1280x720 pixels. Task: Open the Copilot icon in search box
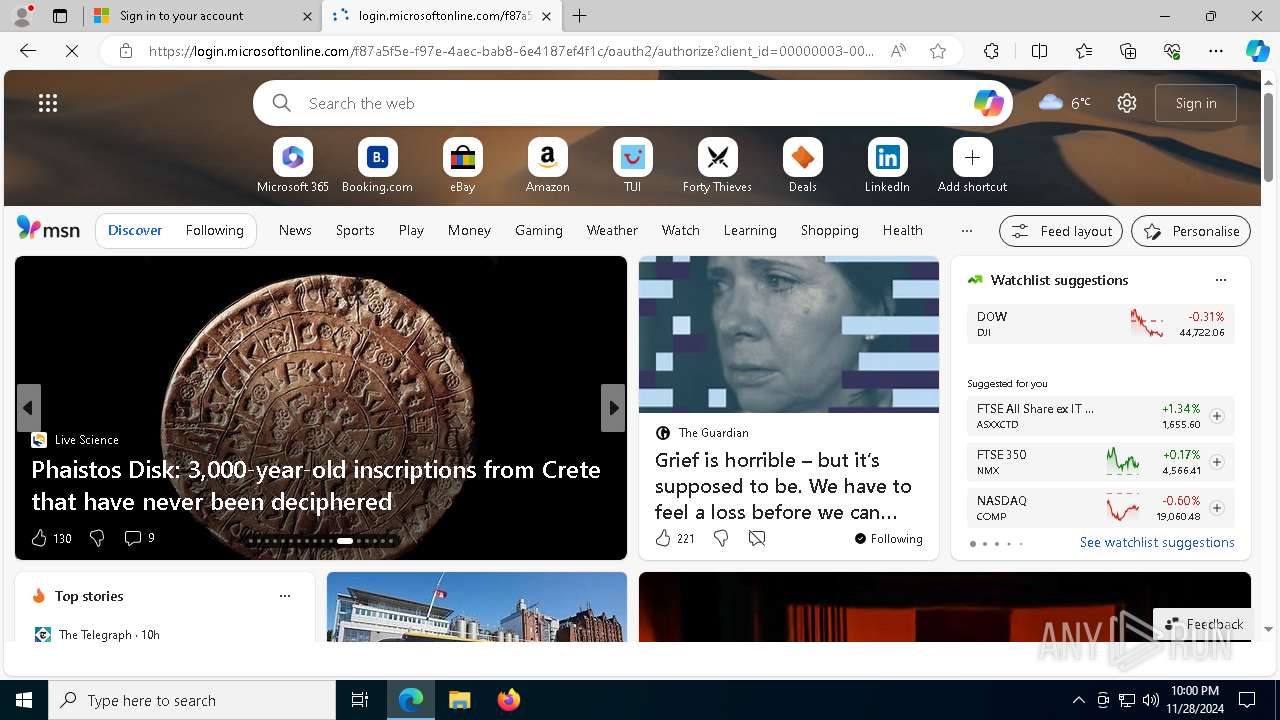[988, 103]
